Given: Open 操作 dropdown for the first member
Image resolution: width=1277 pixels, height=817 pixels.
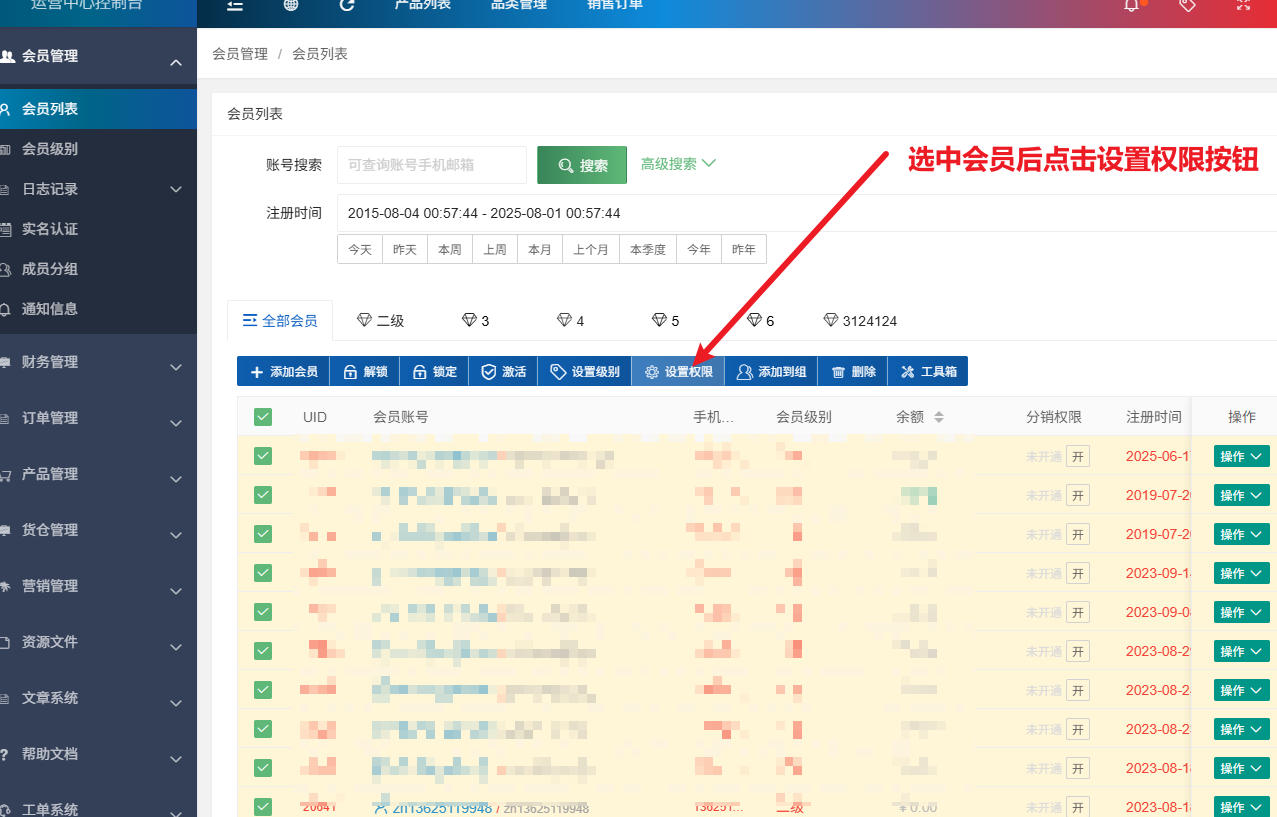Looking at the screenshot, I should click(x=1241, y=457).
